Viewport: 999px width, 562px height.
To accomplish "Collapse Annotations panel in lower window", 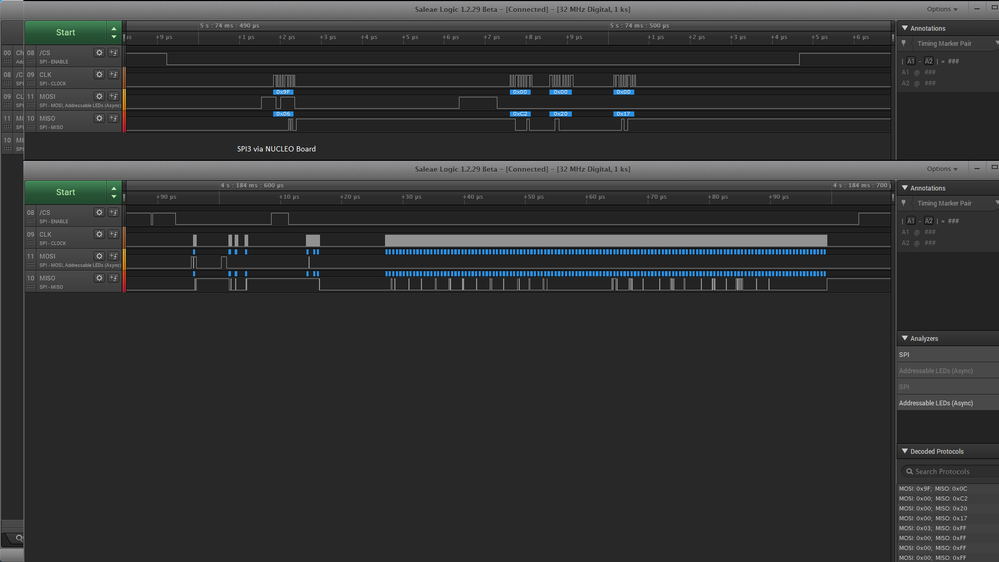I will click(905, 188).
